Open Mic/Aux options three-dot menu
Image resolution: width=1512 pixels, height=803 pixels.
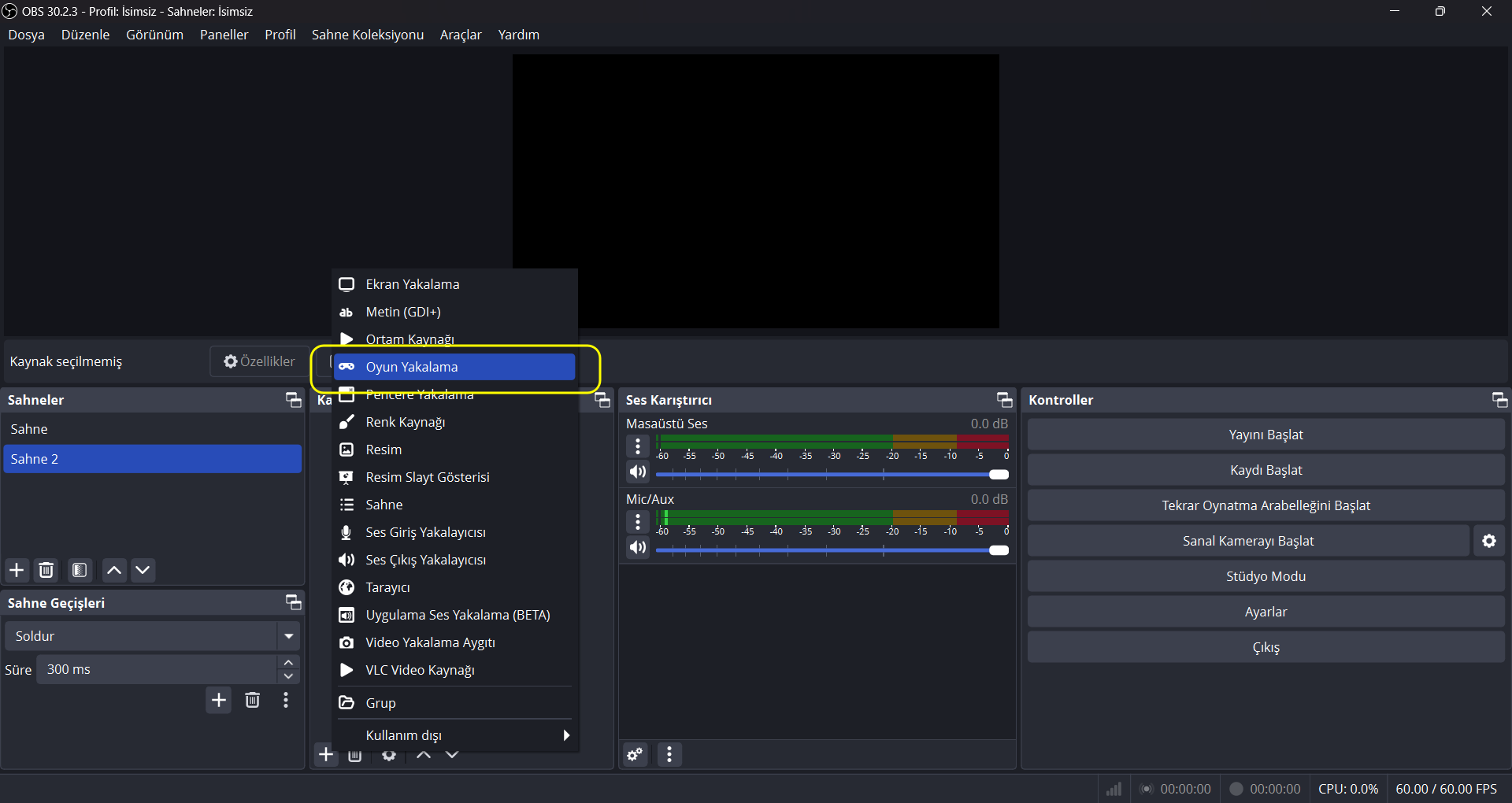click(x=638, y=522)
